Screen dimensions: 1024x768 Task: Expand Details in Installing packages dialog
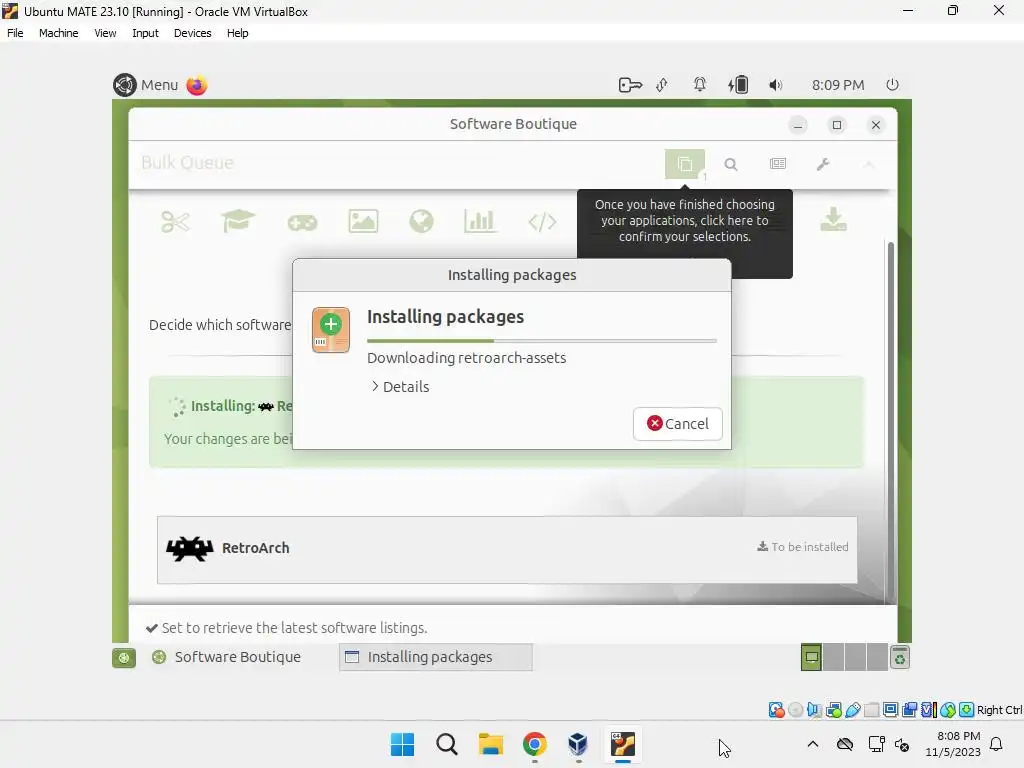400,387
